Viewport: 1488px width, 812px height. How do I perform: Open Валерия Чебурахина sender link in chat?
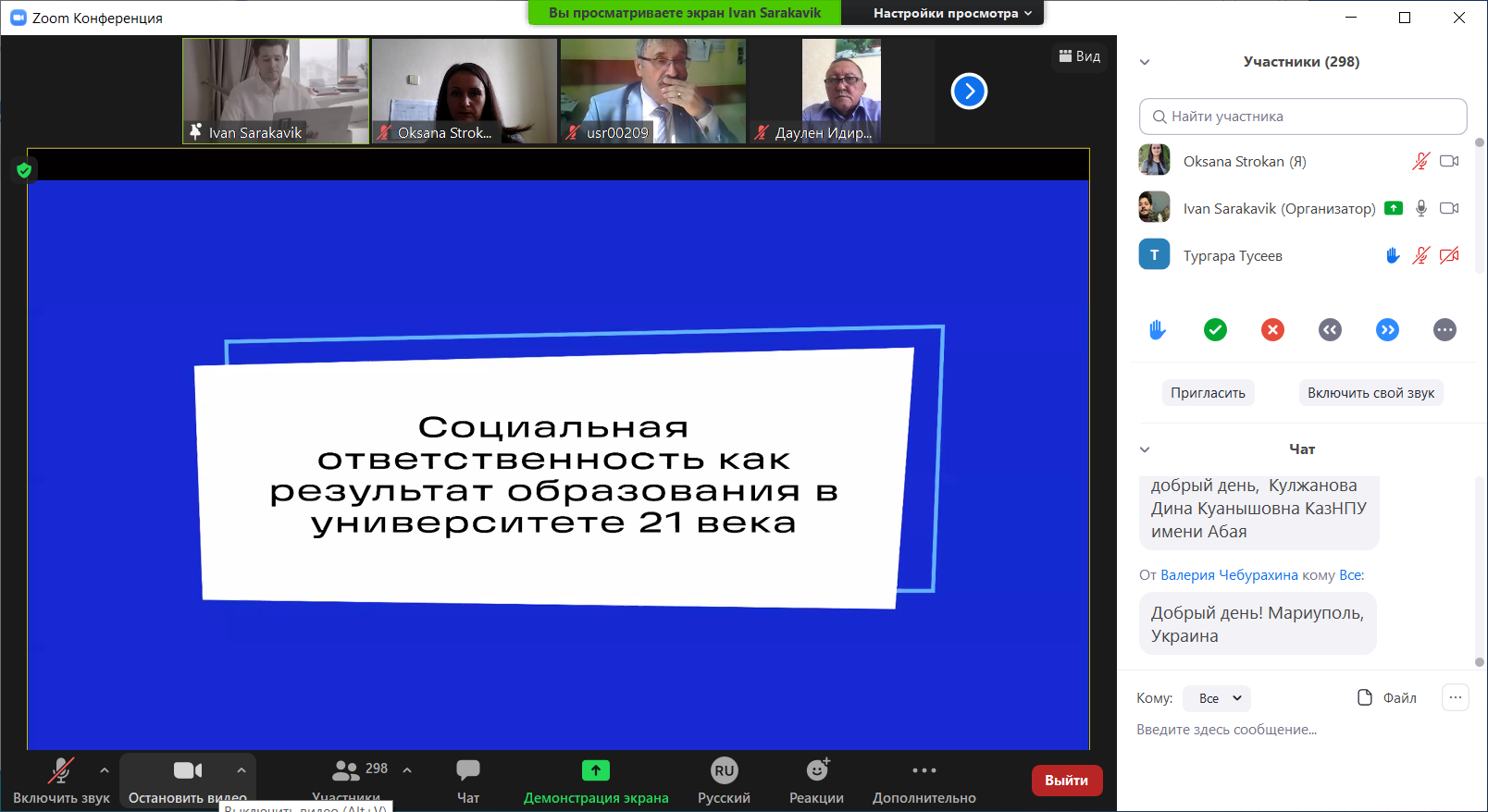(x=1229, y=575)
